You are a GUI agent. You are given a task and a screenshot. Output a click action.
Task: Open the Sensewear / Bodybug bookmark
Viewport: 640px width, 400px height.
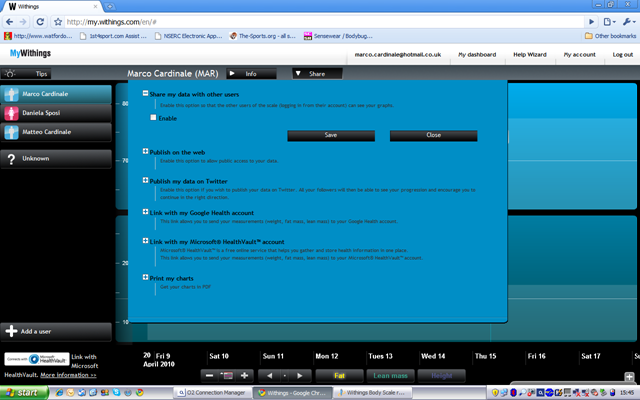(338, 36)
